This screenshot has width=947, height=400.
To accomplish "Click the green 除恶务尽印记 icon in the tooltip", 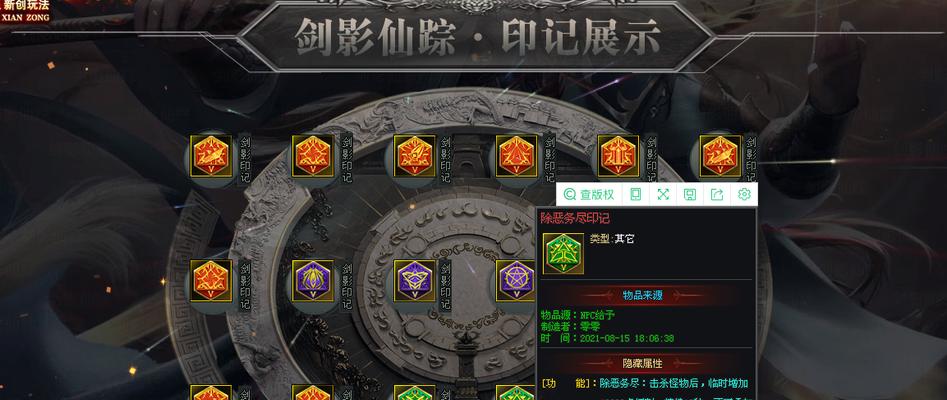I will pyautogui.click(x=563, y=253).
